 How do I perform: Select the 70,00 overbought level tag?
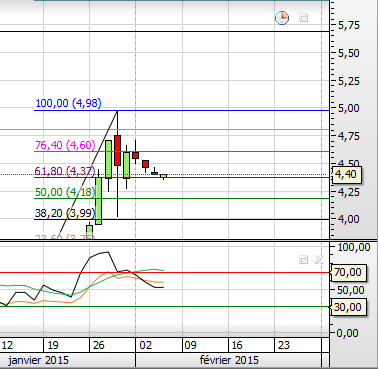[348, 272]
